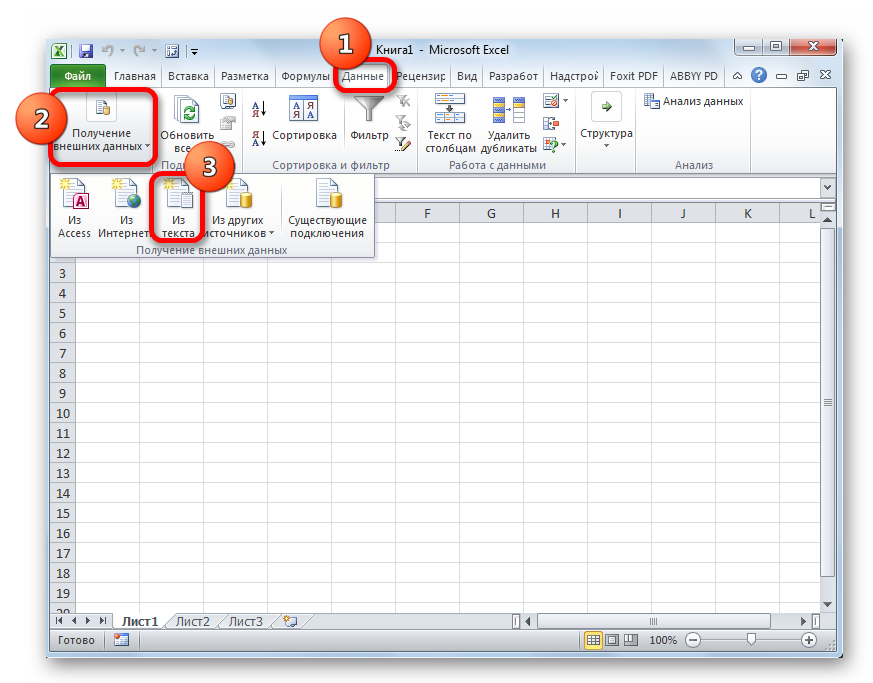Click Текст по столбцам icon

click(450, 108)
